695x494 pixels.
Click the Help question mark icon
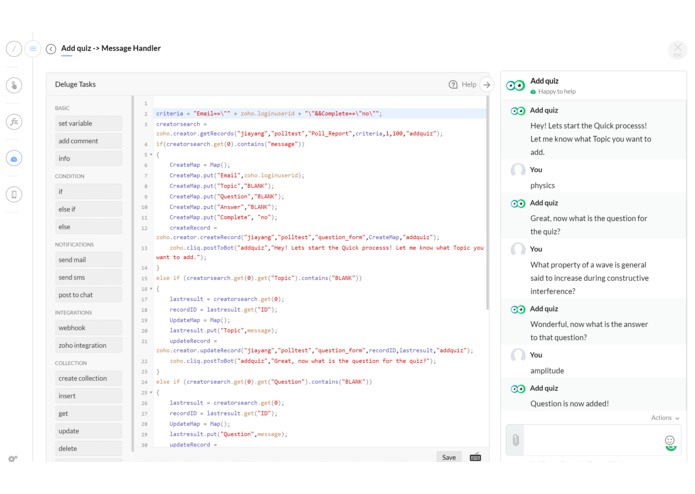453,84
